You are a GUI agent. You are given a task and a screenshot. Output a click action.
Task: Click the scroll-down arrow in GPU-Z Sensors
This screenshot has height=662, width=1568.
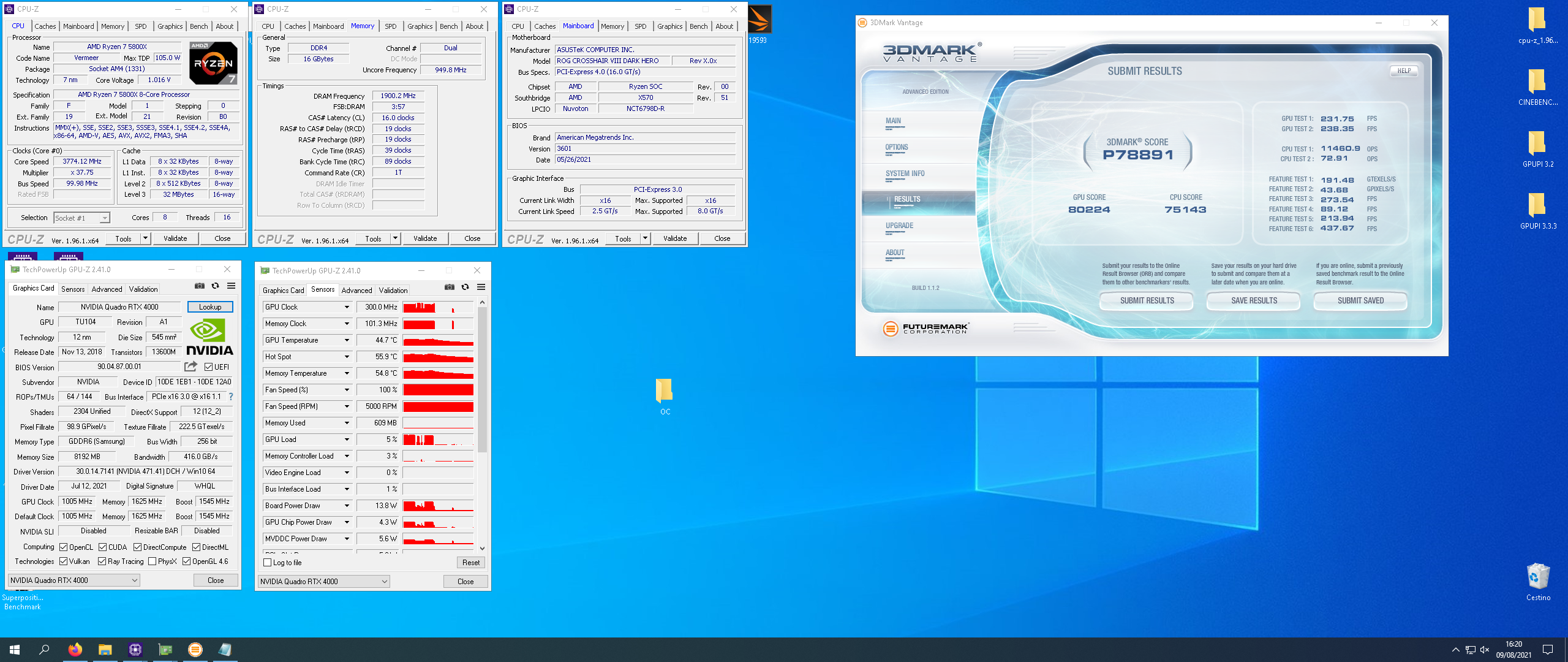483,549
